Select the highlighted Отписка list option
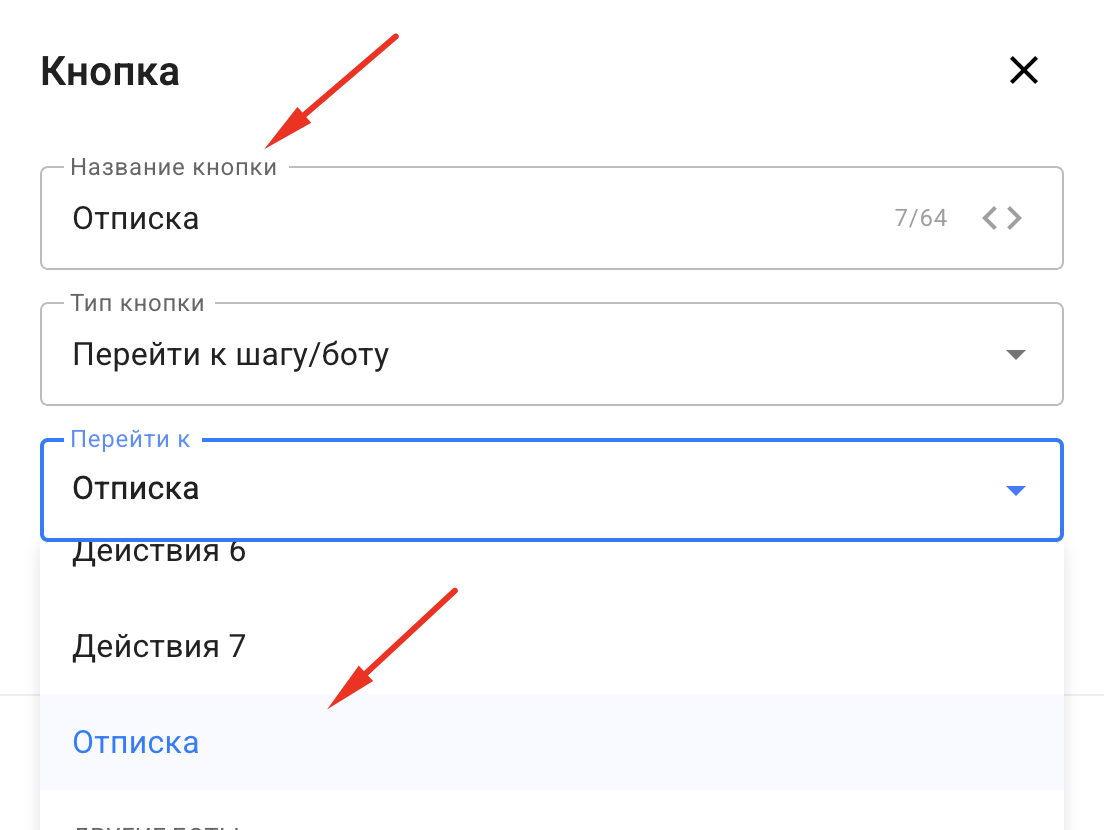Screen dimensions: 1104x830 tap(136, 743)
